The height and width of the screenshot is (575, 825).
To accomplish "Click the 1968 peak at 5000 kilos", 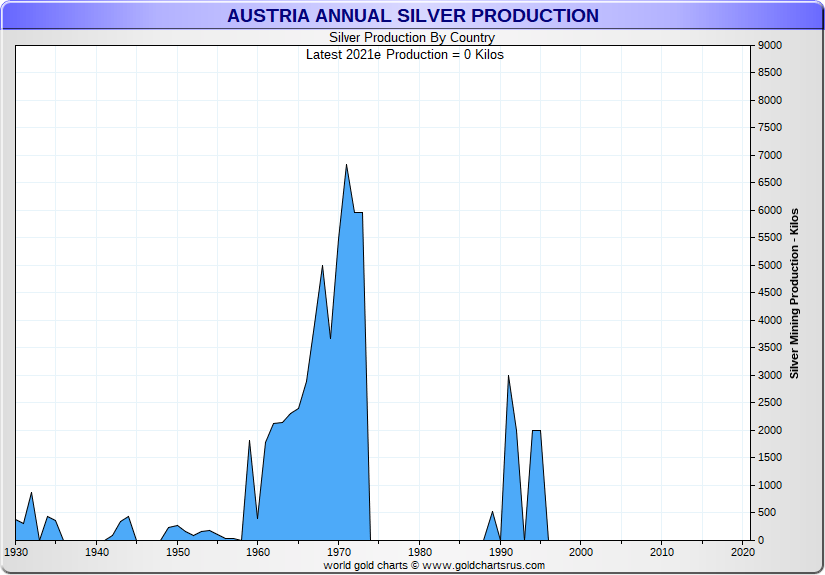I will point(323,266).
